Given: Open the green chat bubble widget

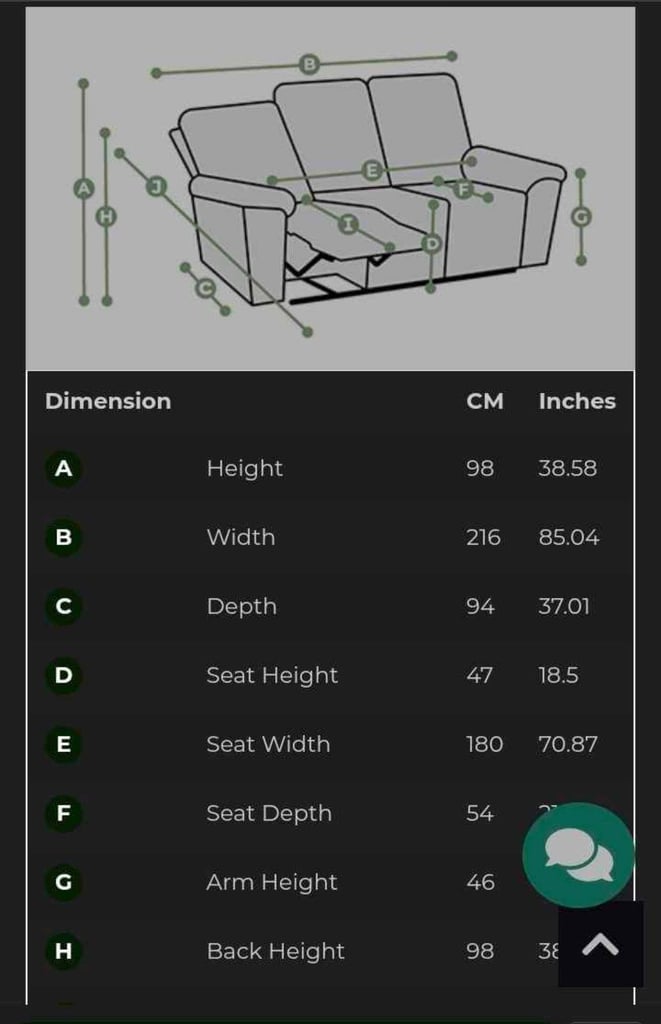Looking at the screenshot, I should 577,854.
